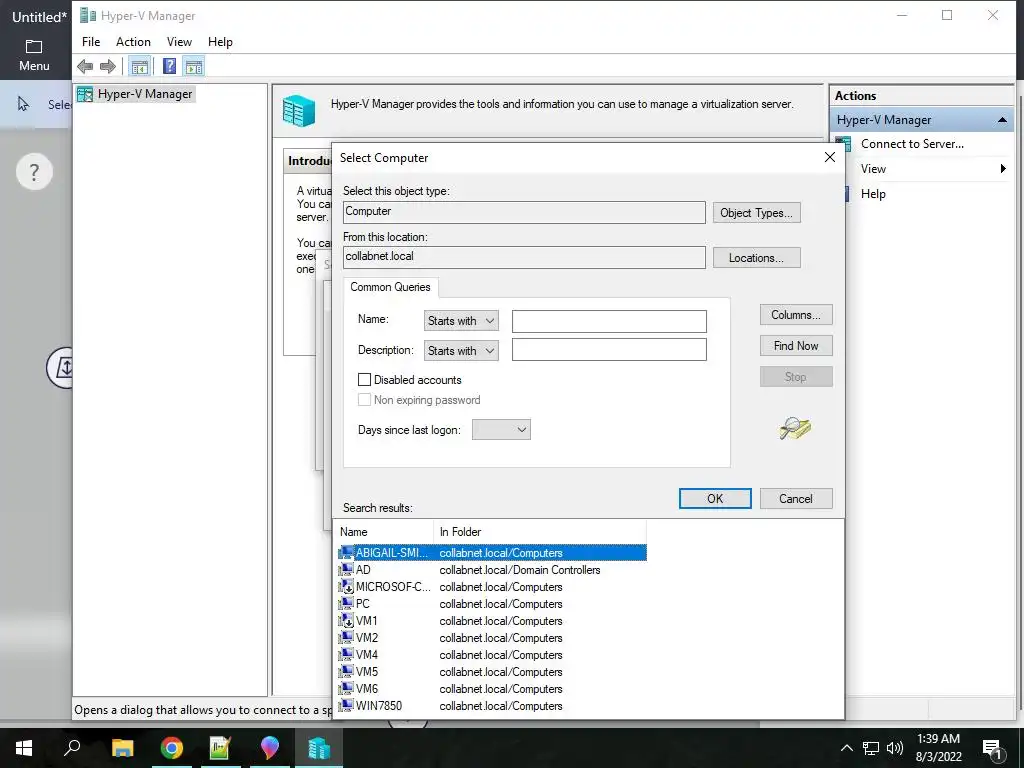The image size is (1024, 768).
Task: Toggle the console tree toolbar icon
Action: pyautogui.click(x=139, y=66)
